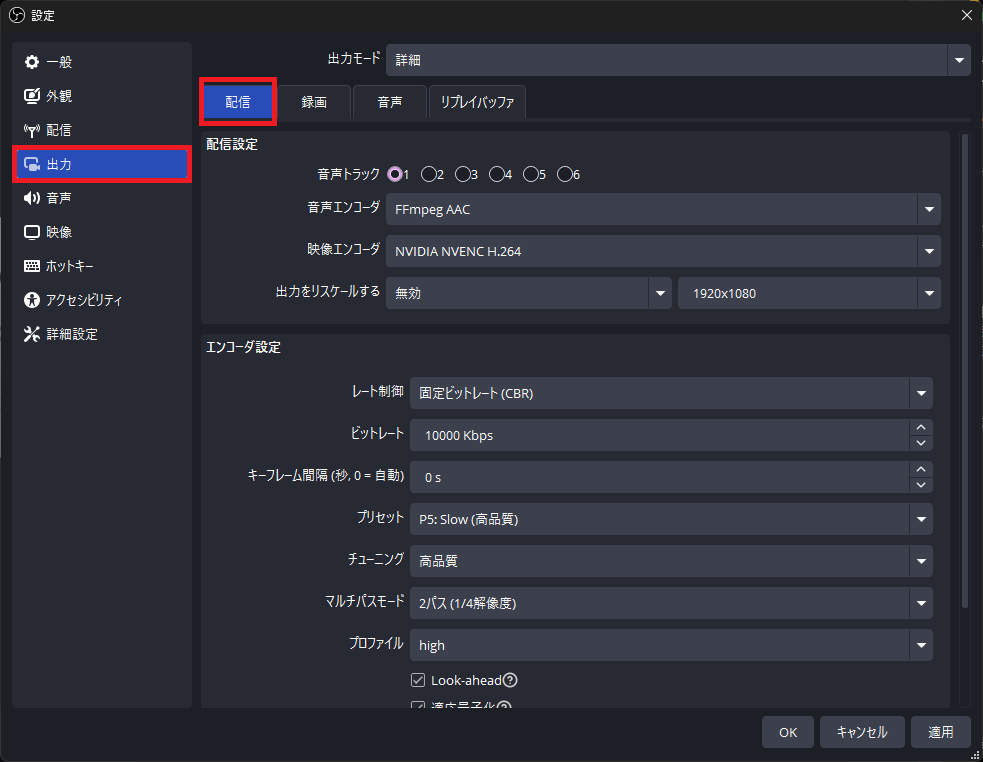Open the プリセット P5: Slow dropdown

tap(670, 519)
